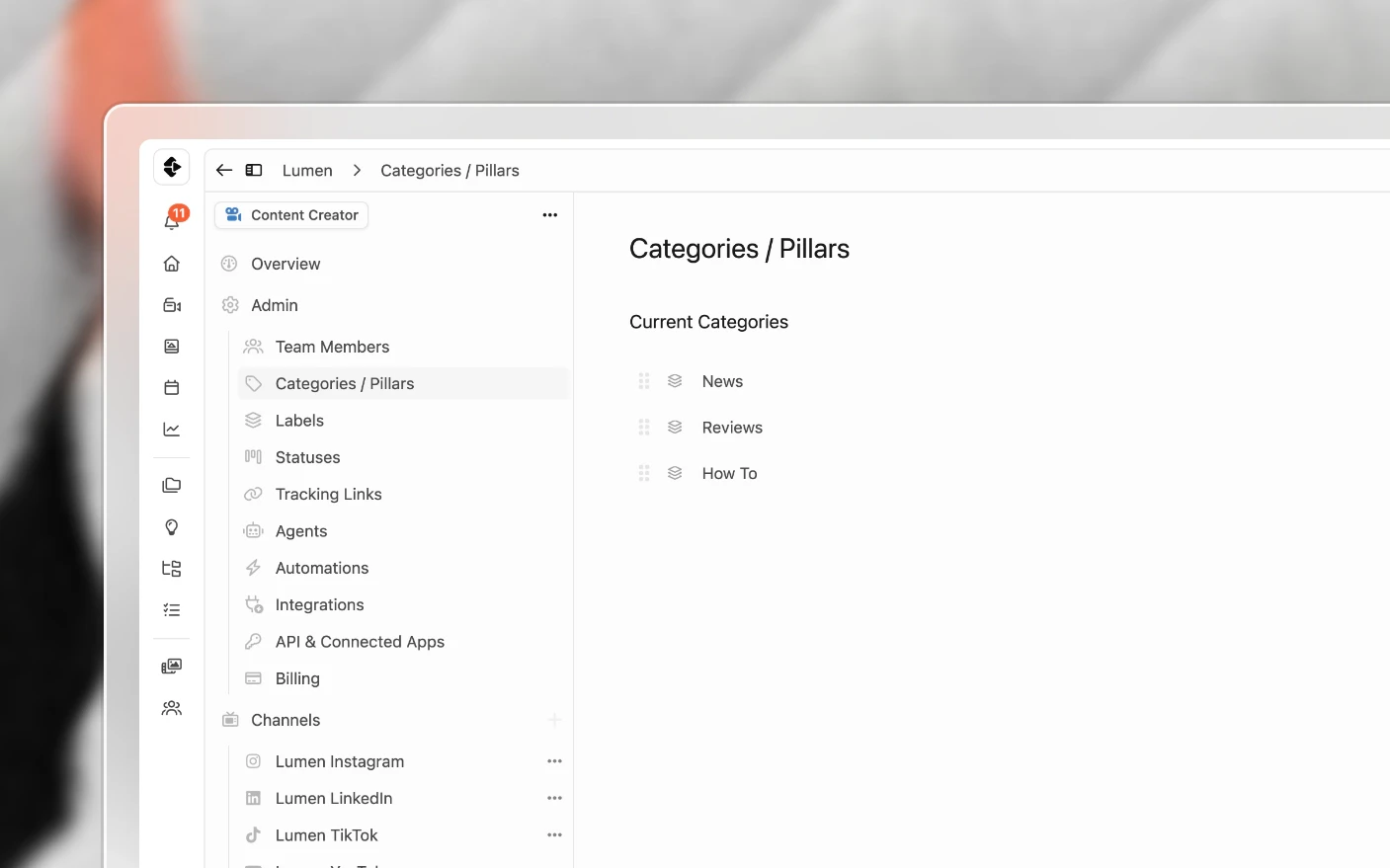Open the image gallery icon in rail
The width and height of the screenshot is (1390, 868).
click(x=172, y=347)
